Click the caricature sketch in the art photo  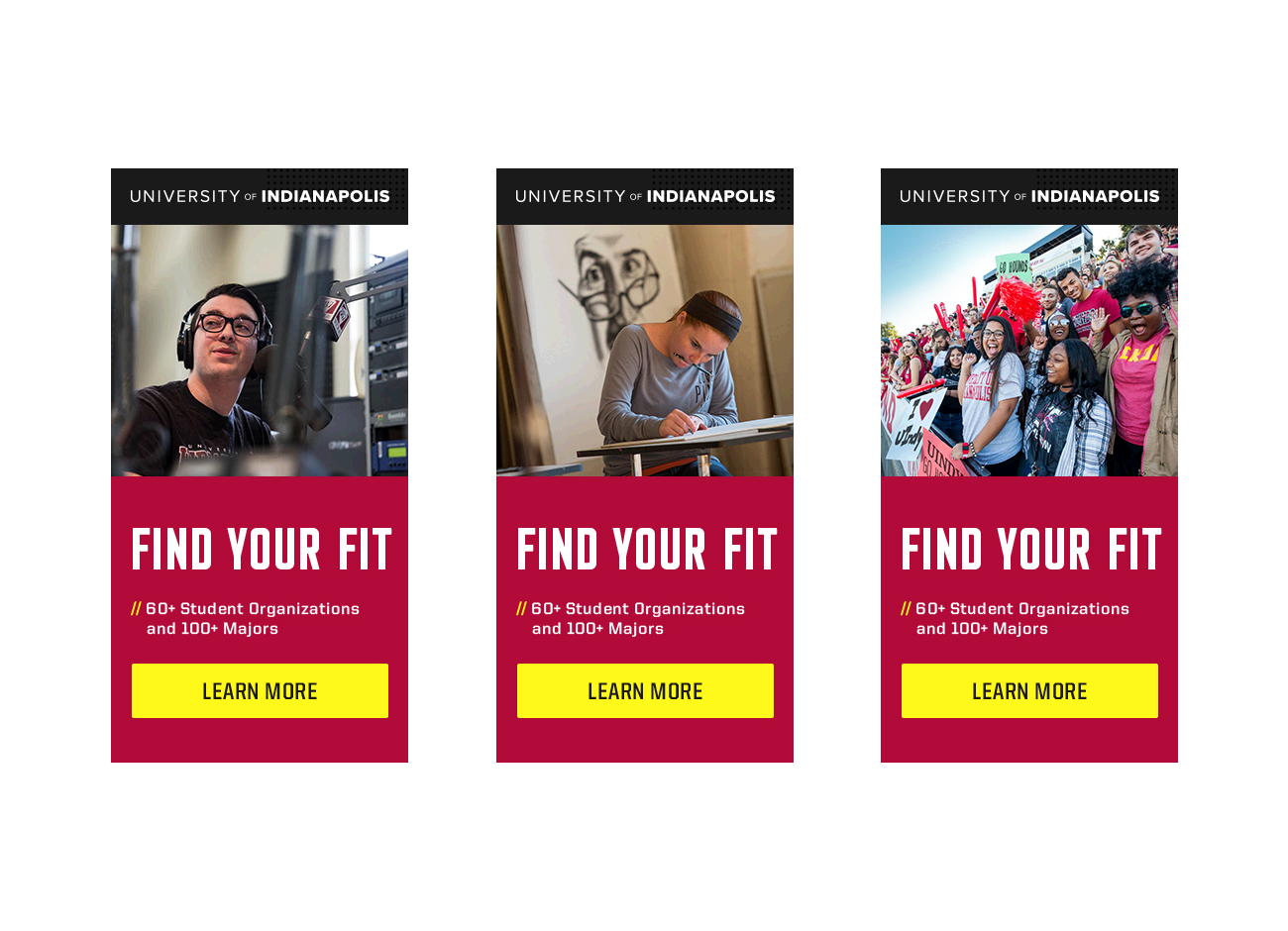tap(614, 287)
